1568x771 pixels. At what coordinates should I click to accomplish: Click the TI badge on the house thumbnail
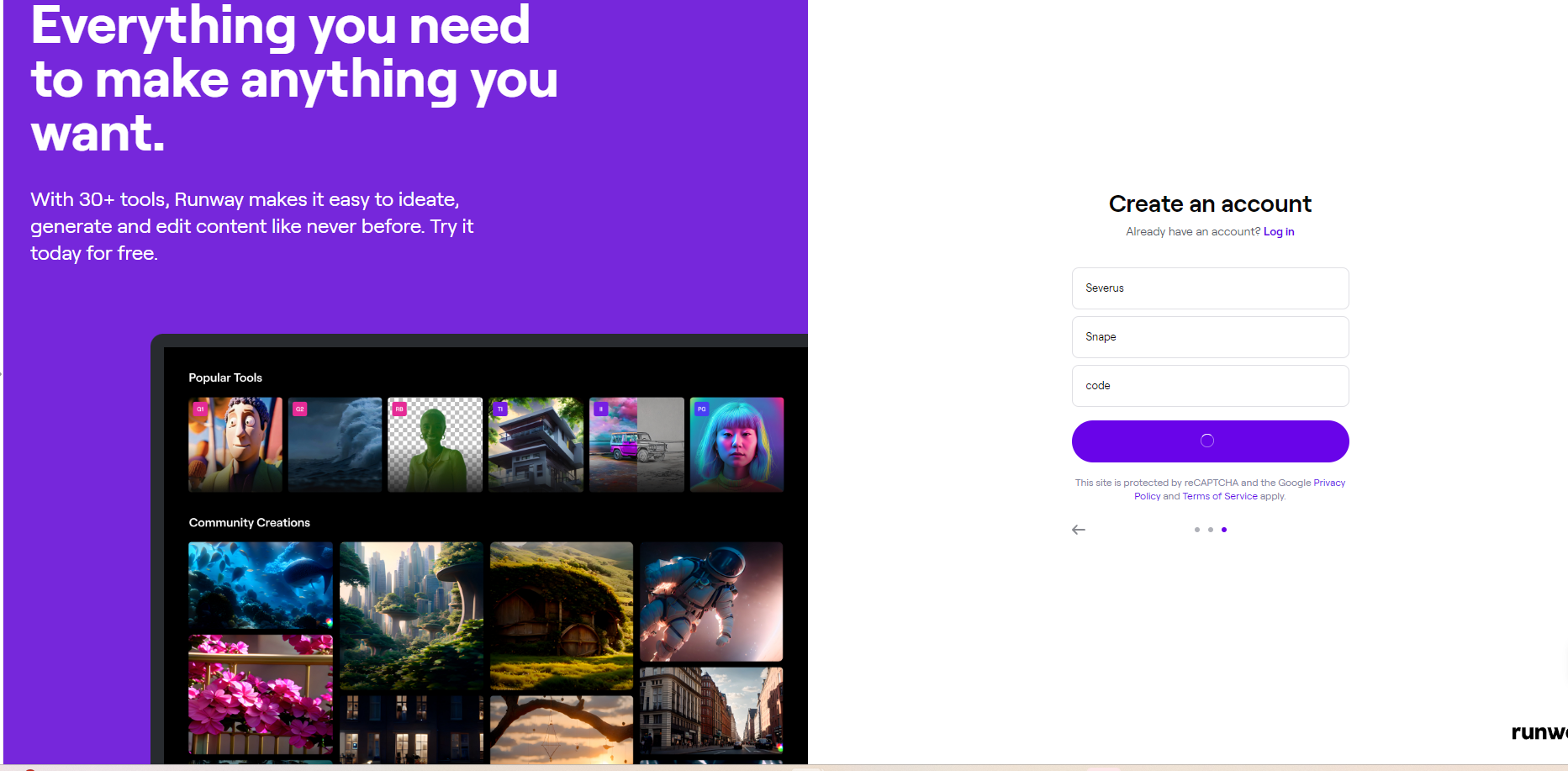pyautogui.click(x=500, y=409)
